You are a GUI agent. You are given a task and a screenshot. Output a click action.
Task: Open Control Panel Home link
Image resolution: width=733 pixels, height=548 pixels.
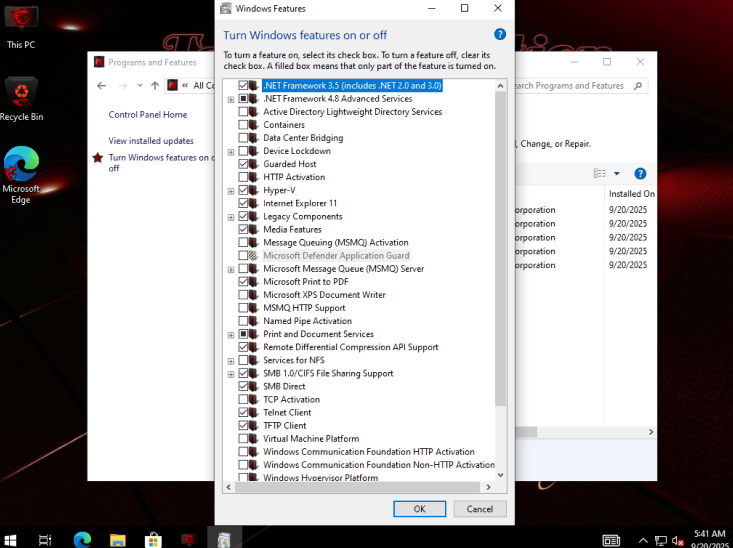148,115
